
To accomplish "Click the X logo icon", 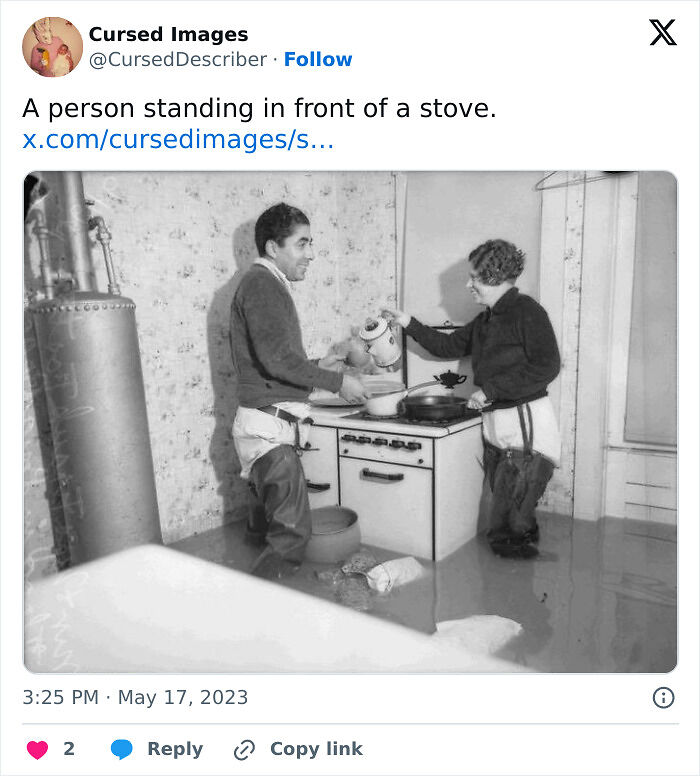I will tap(662, 33).
